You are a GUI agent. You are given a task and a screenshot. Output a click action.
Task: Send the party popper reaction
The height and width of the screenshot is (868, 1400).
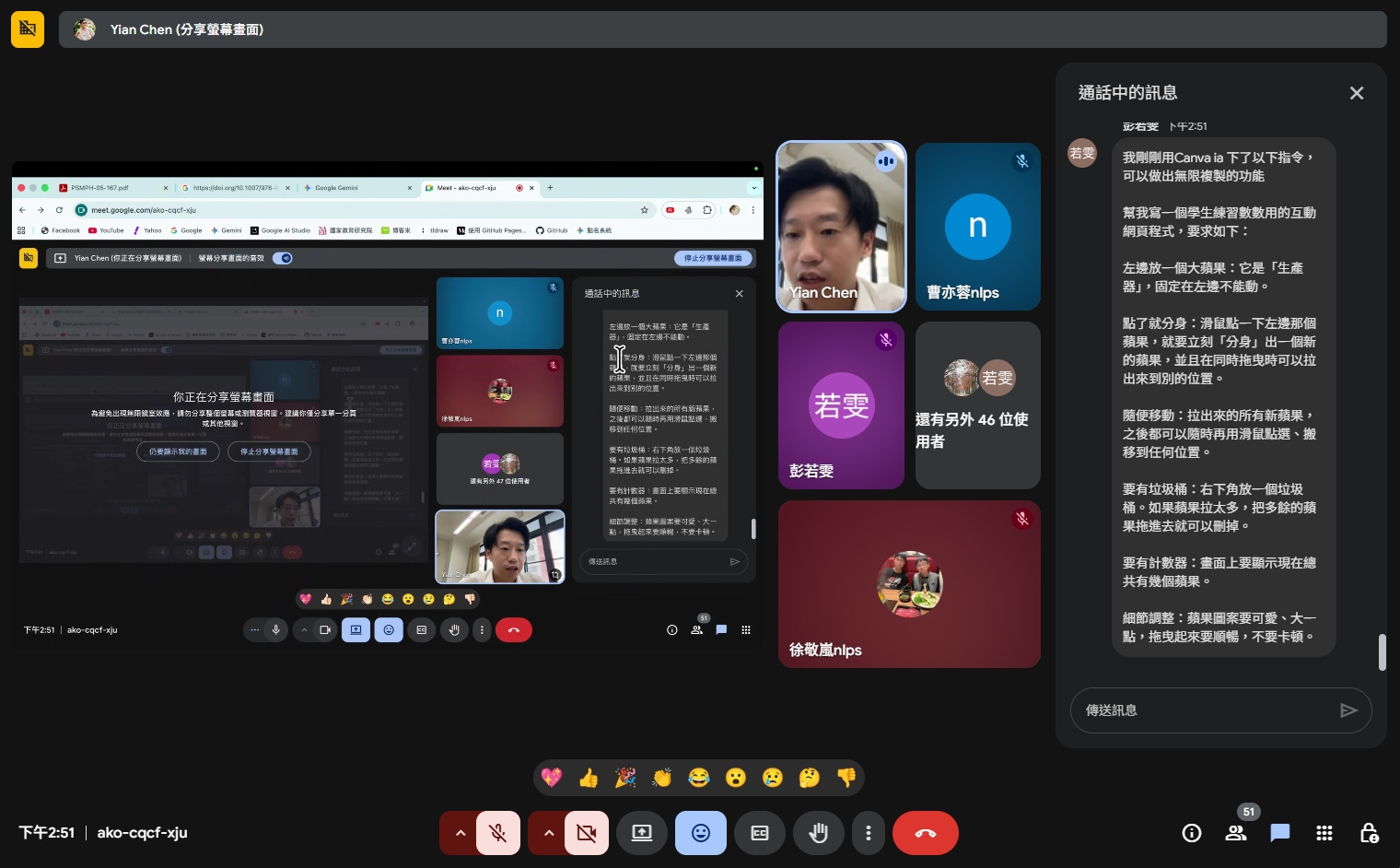coord(625,779)
